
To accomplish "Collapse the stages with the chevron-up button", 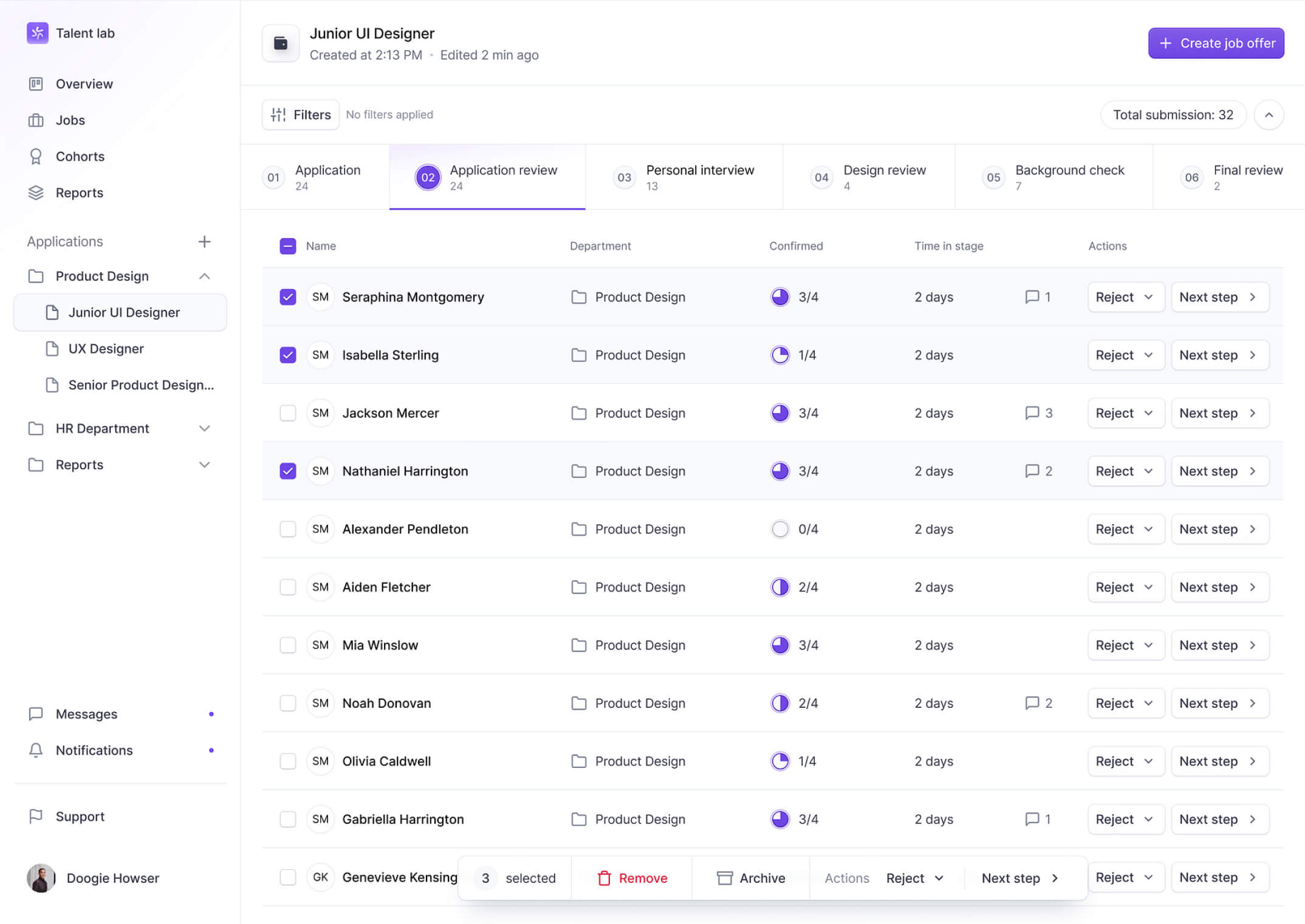I will 1269,115.
